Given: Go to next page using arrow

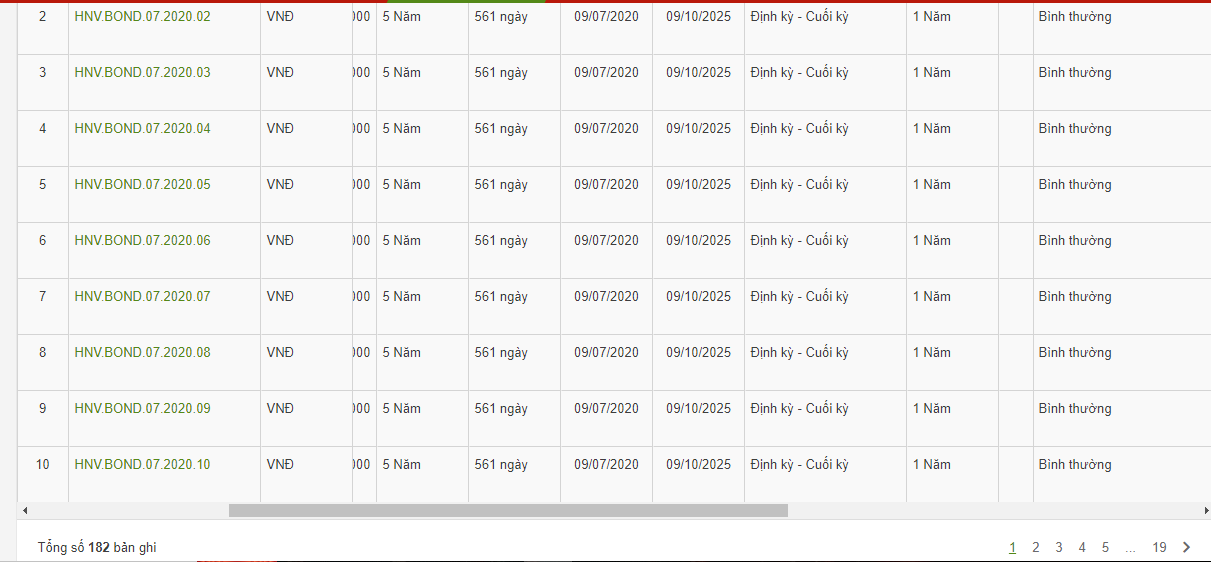Looking at the screenshot, I should [1187, 547].
